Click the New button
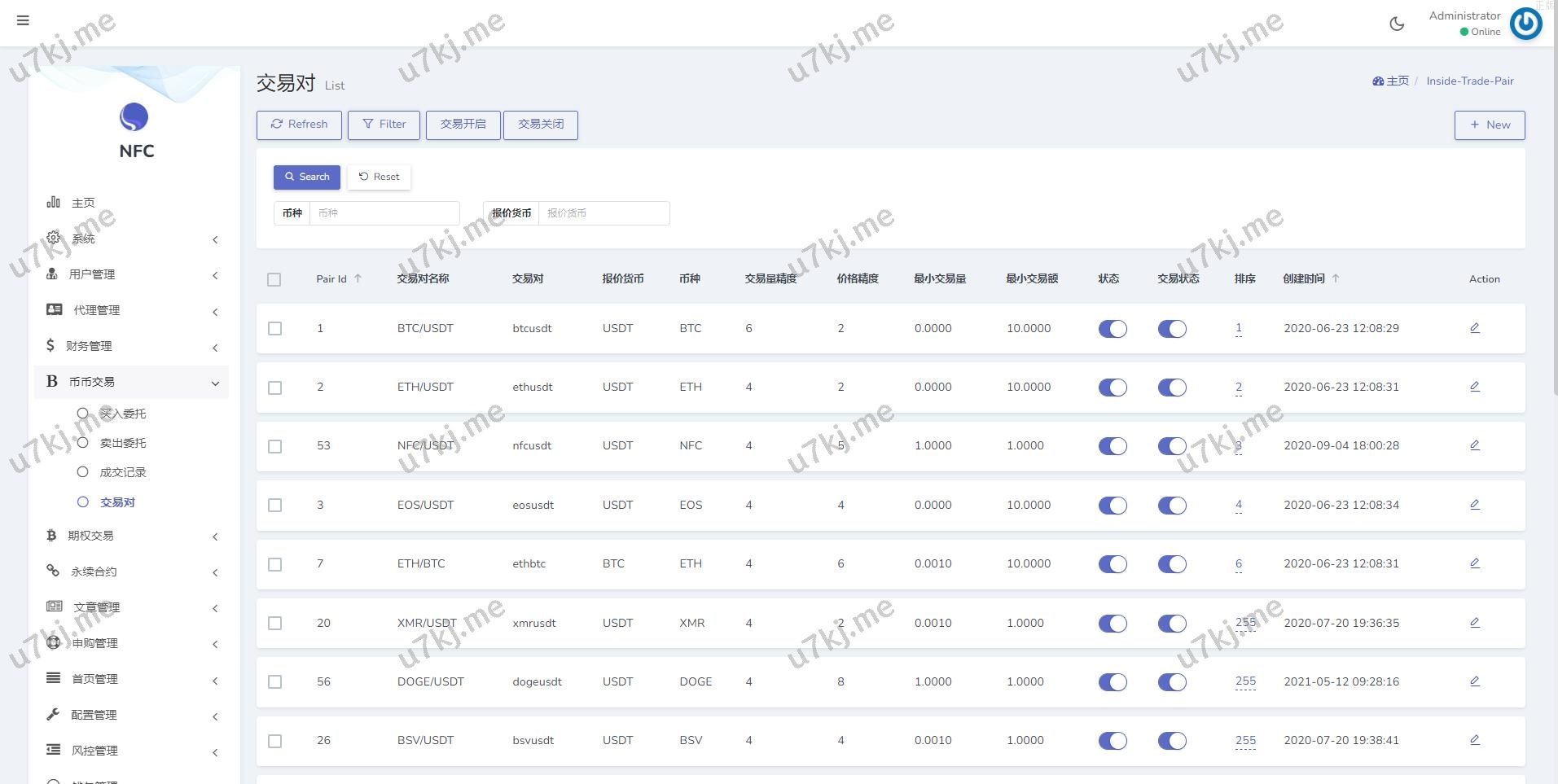 point(1489,125)
